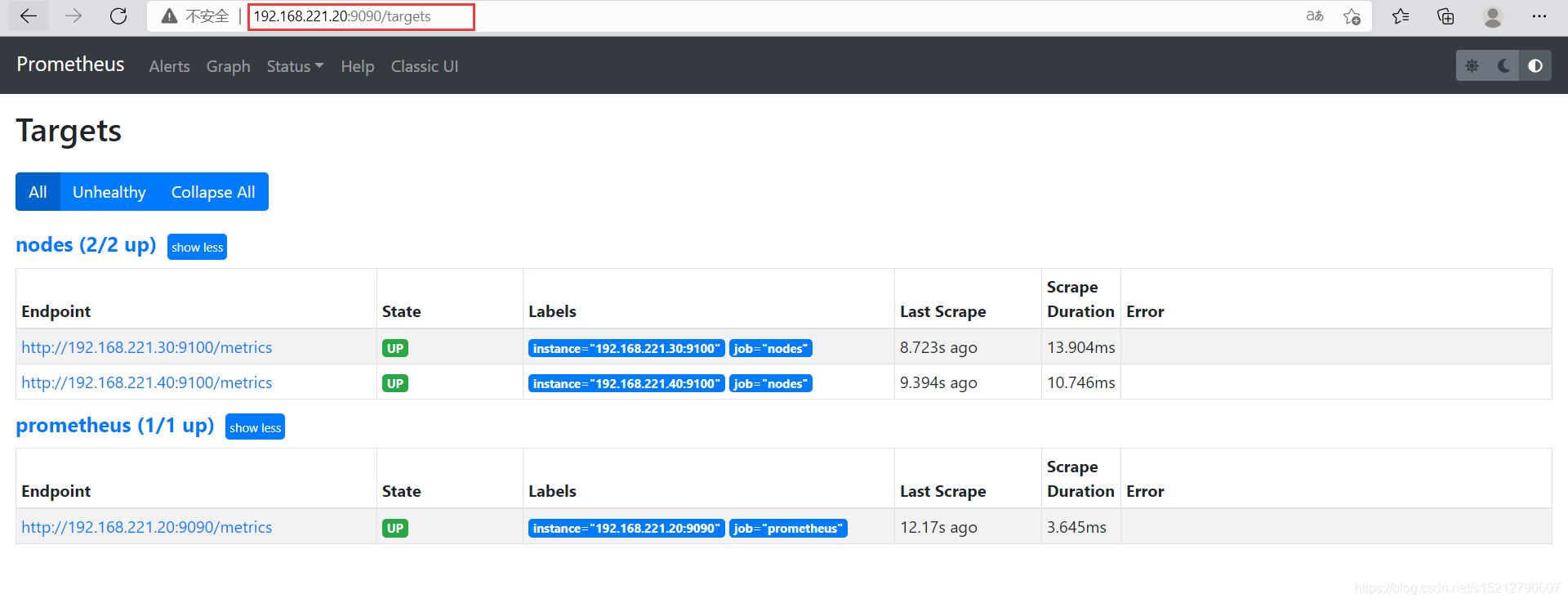Screen dimensions: 1568x603
Task: Collapse nodes group with show less
Action: [197, 247]
